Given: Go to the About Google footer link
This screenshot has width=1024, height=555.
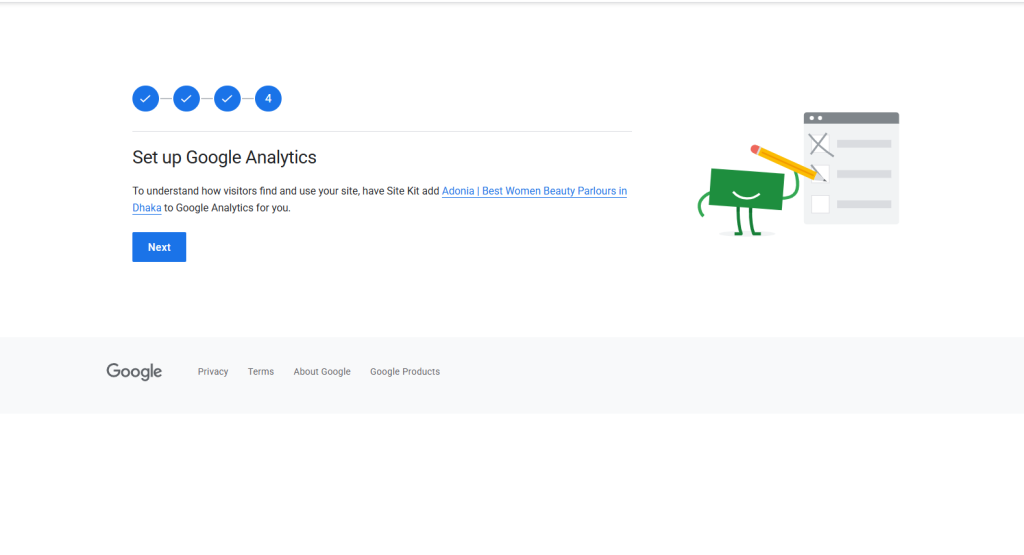Looking at the screenshot, I should tap(322, 372).
